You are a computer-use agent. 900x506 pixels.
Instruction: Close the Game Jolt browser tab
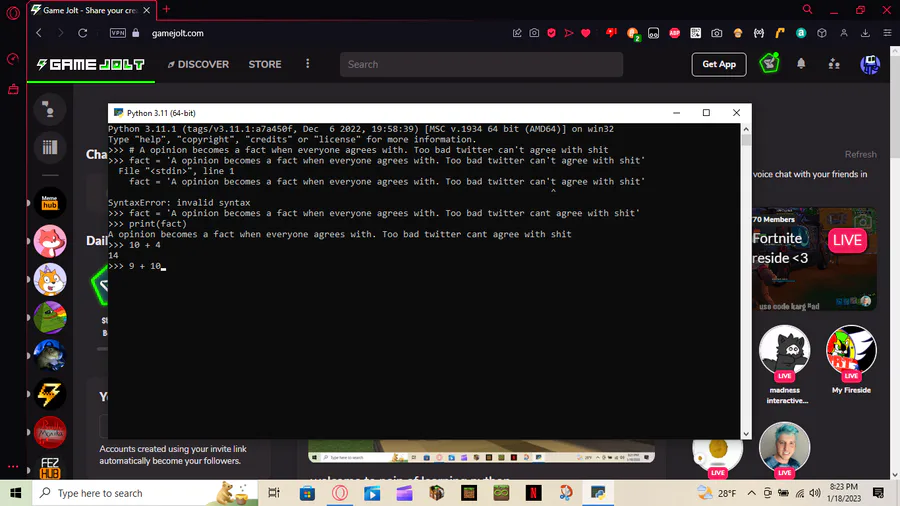tap(146, 10)
